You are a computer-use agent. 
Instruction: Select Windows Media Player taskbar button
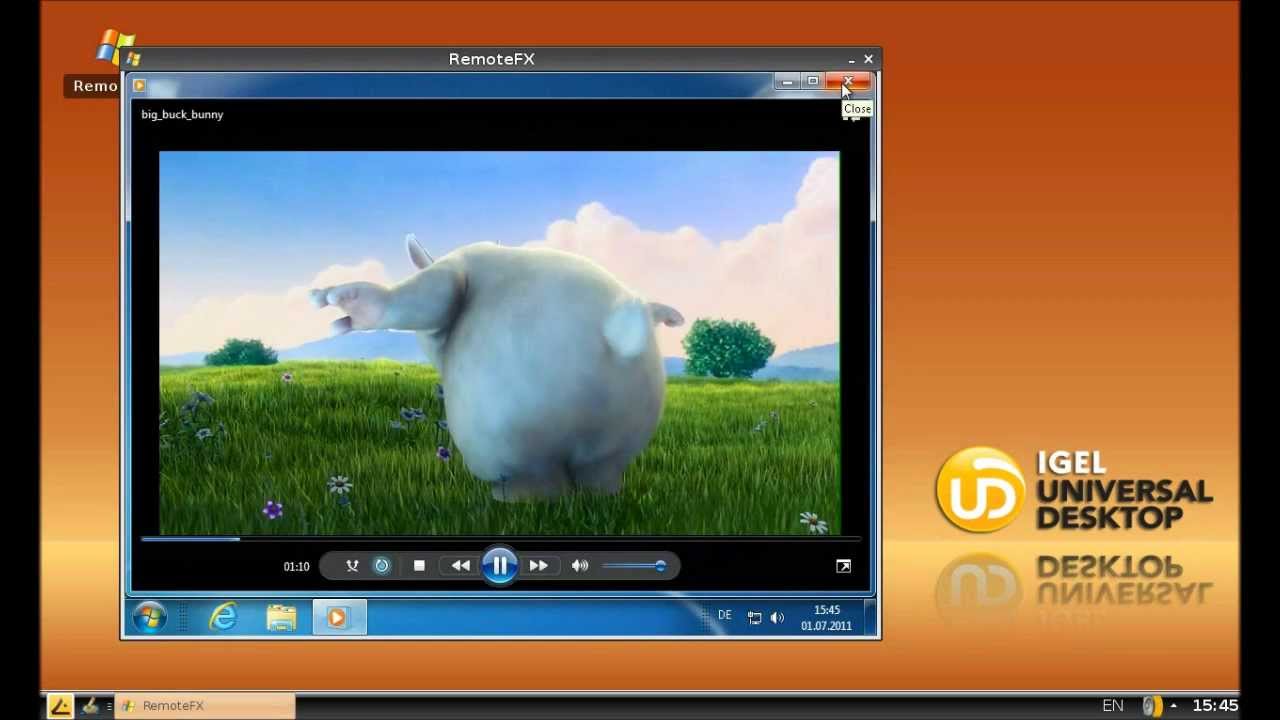coord(339,618)
